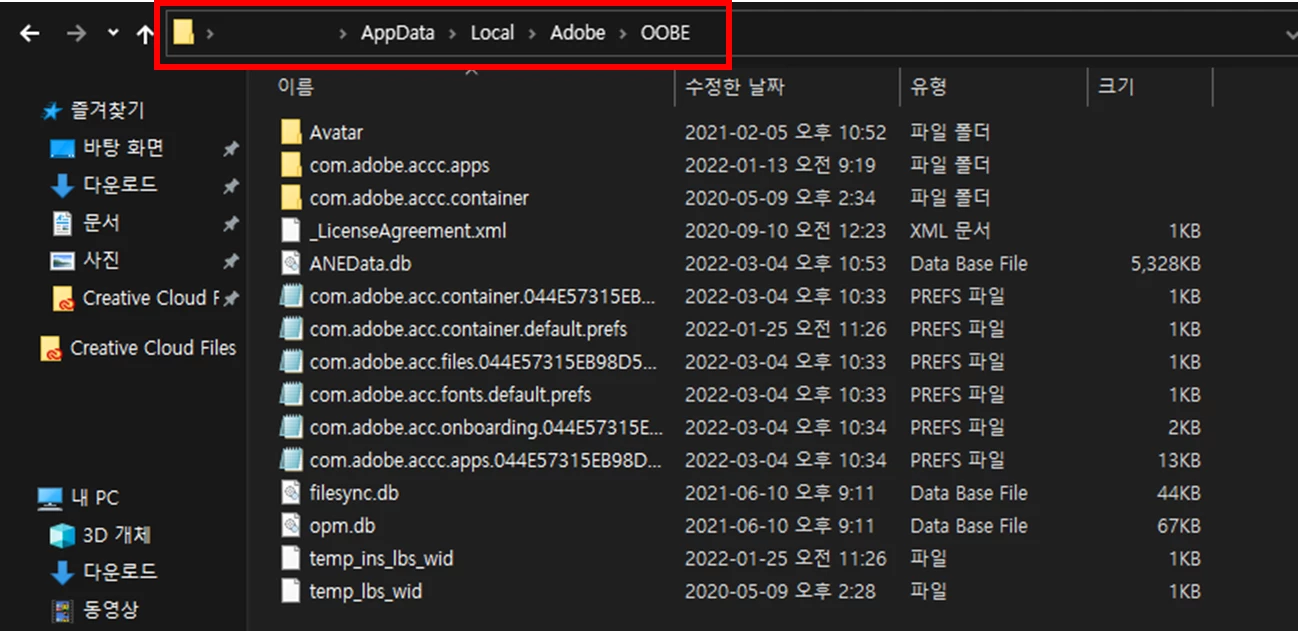
Task: Open 3D 개체 in the sidebar
Action: (x=116, y=535)
